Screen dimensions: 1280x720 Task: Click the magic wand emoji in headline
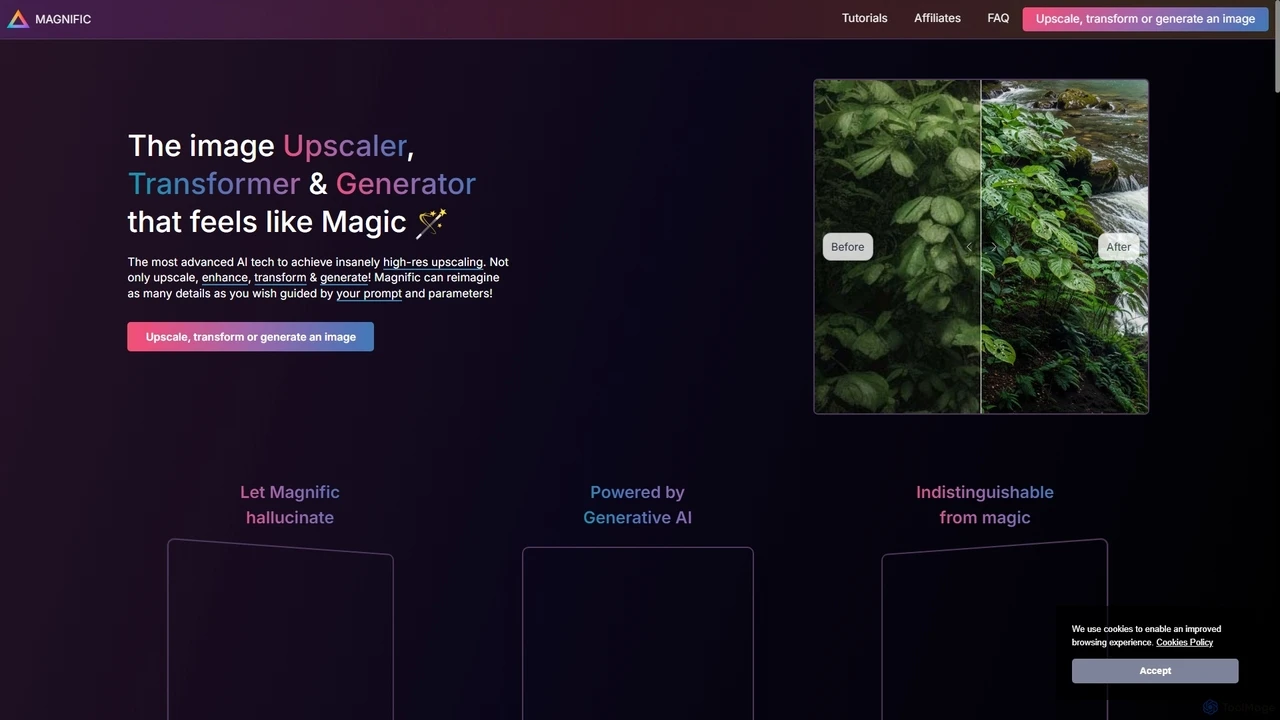tap(431, 222)
